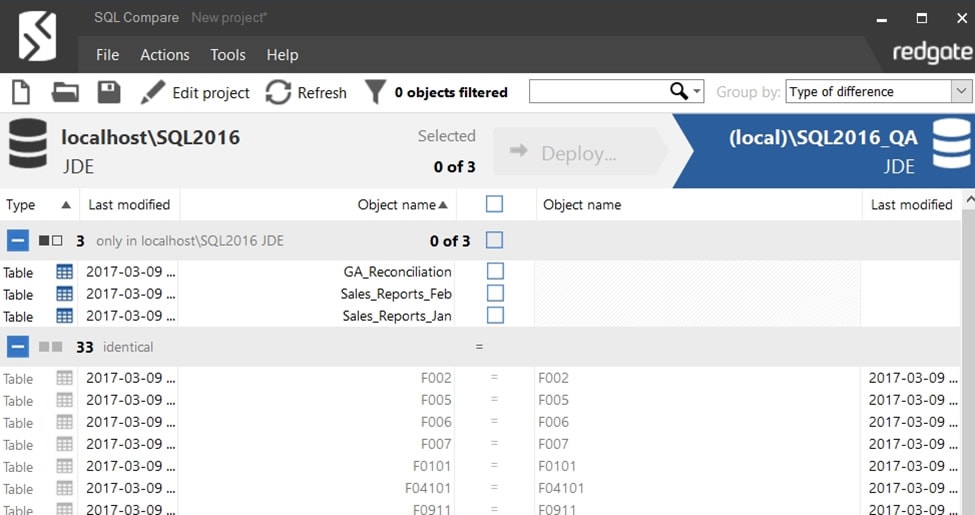Click the Edit project label
The image size is (975, 515).
click(x=211, y=93)
